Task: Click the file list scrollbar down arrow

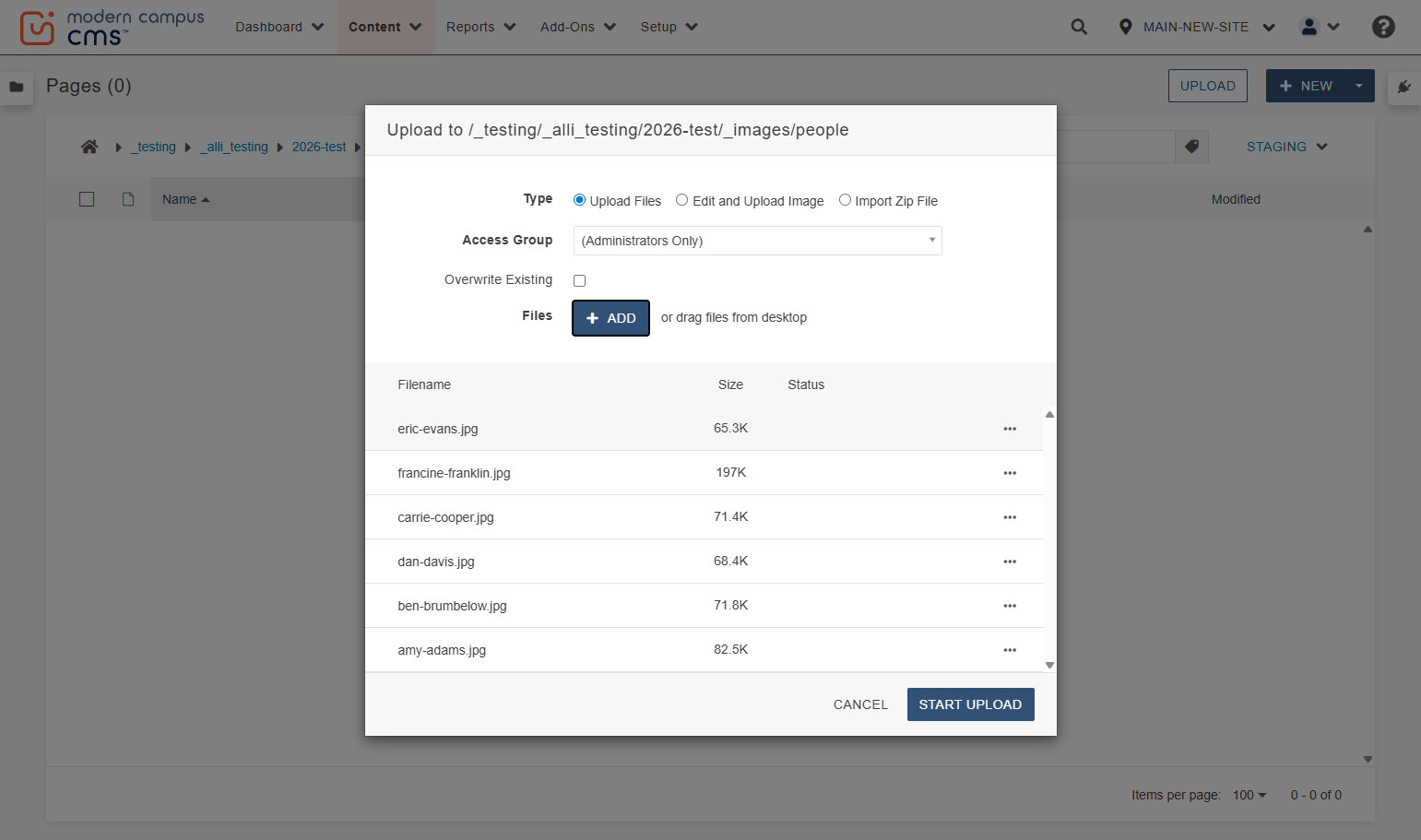Action: point(1049,665)
